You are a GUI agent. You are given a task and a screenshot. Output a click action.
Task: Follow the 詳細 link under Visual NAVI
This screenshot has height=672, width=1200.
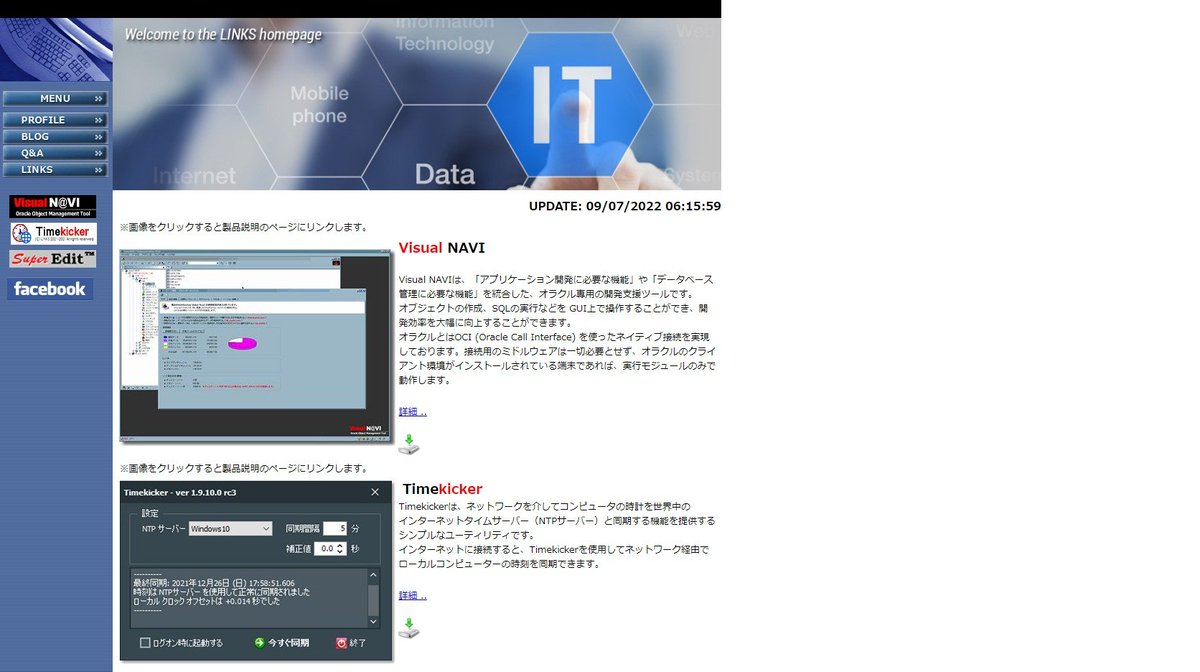[412, 412]
